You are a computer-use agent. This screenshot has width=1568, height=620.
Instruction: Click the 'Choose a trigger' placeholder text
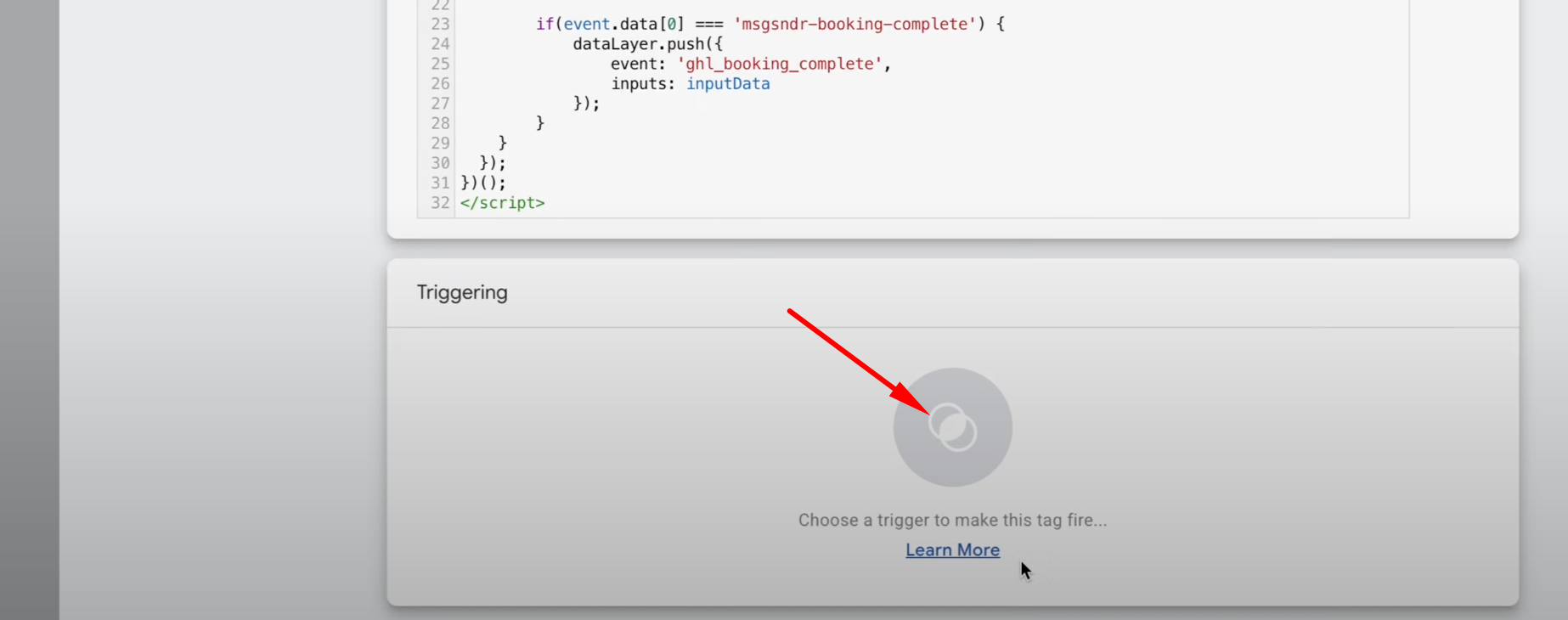pyautogui.click(x=952, y=520)
